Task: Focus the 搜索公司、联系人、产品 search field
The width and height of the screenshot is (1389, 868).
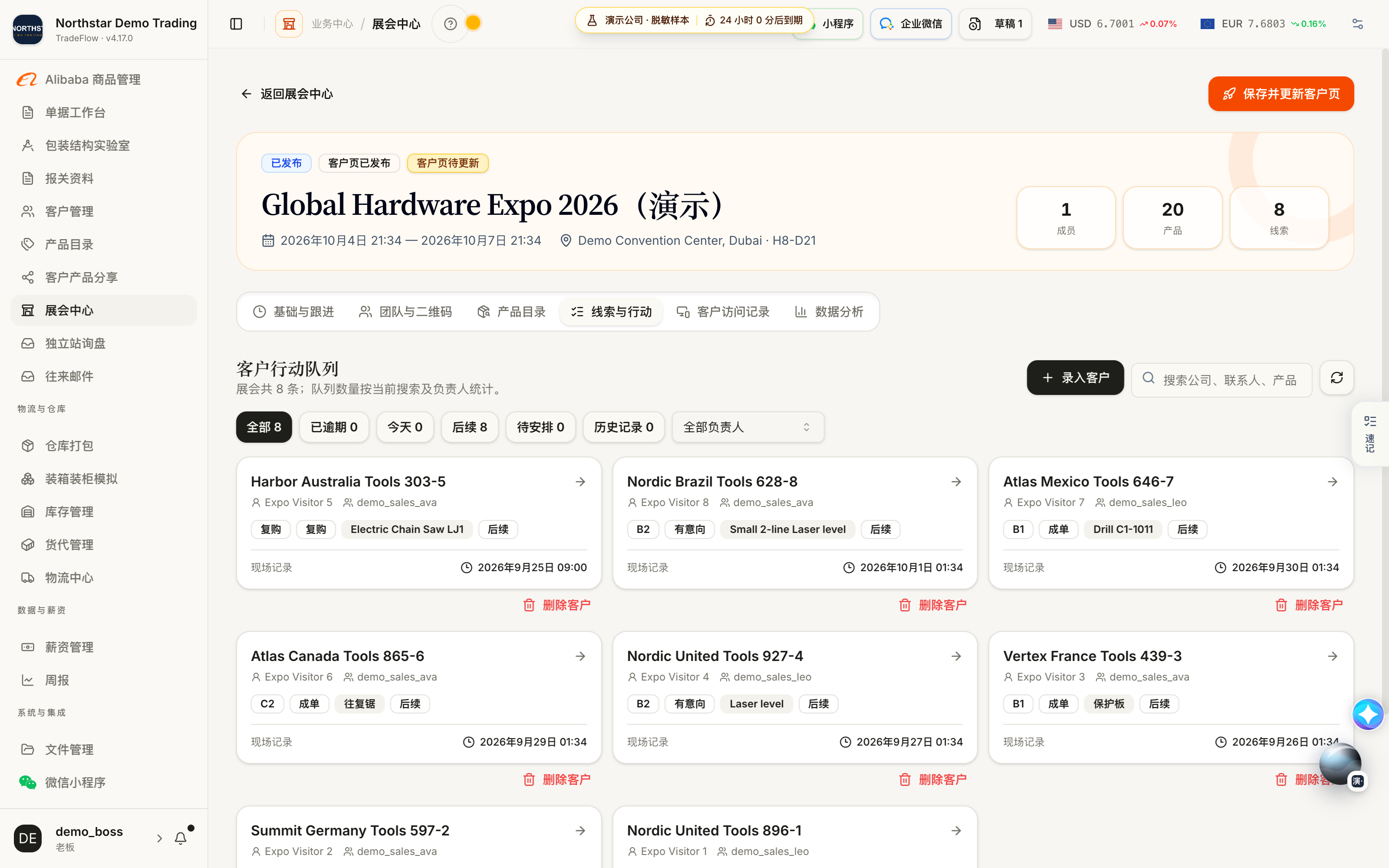Action: [x=1221, y=379]
